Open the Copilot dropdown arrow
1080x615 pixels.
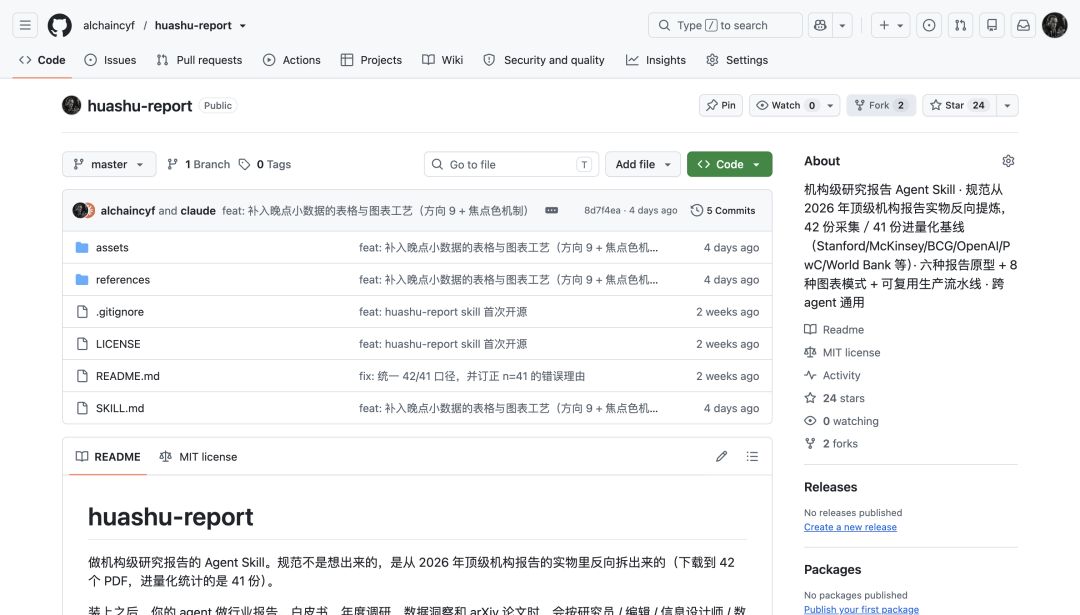point(842,25)
